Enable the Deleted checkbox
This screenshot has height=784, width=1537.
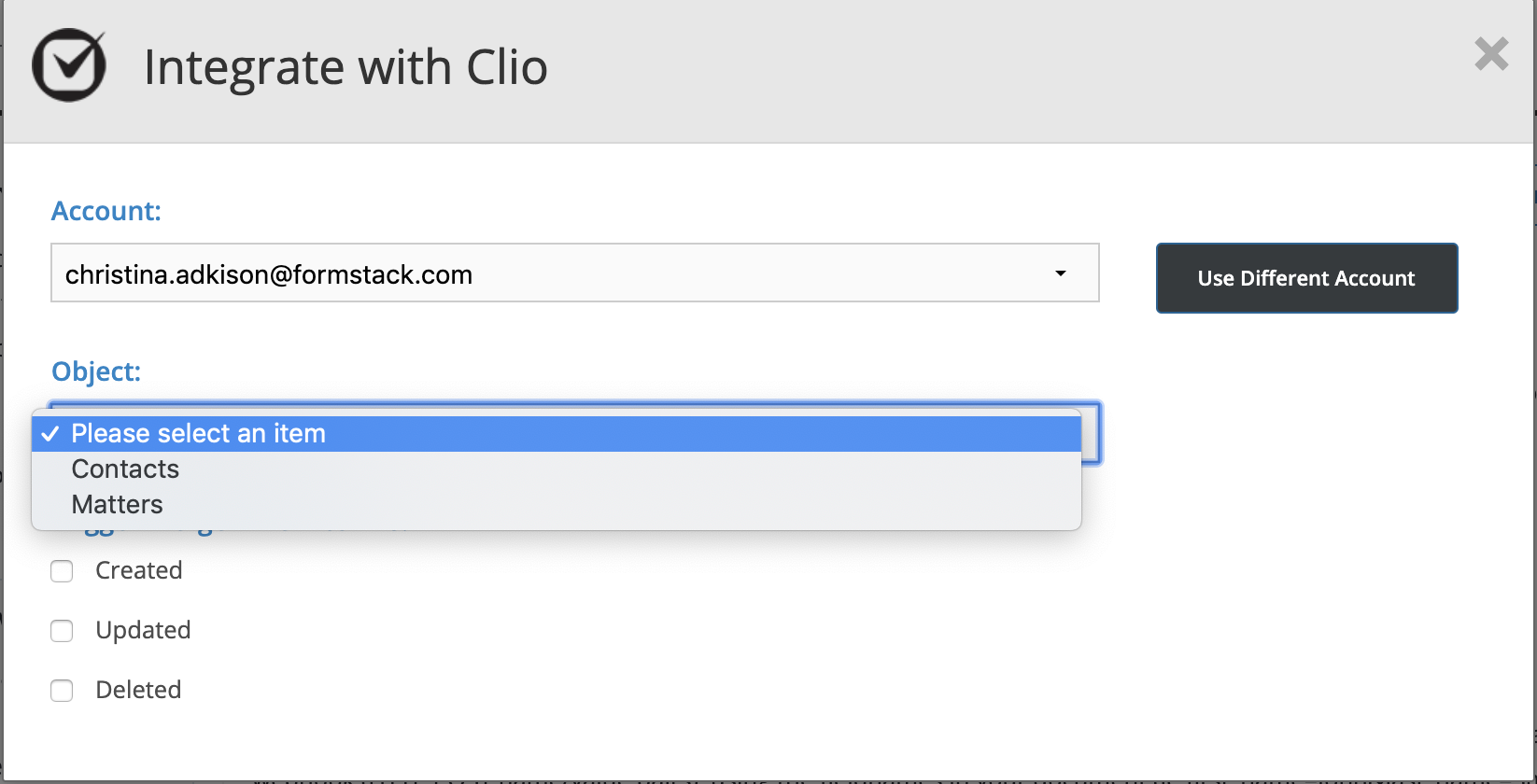[62, 690]
